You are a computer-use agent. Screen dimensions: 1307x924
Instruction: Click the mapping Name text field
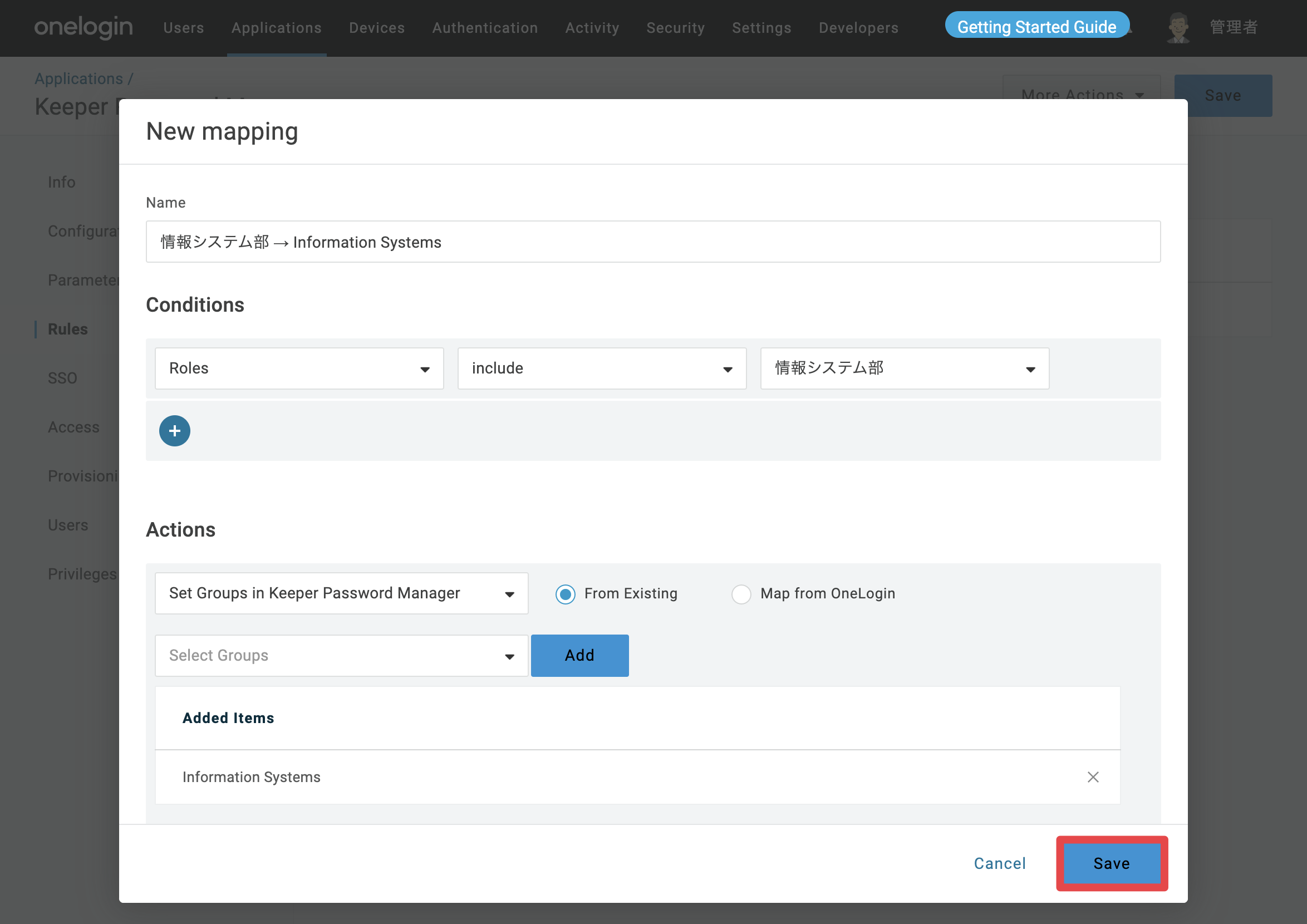click(x=653, y=242)
